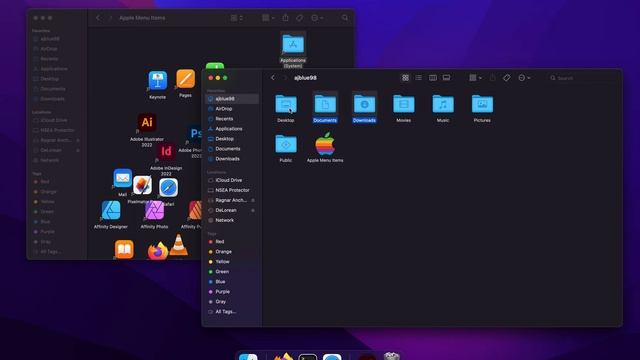The width and height of the screenshot is (640, 360).
Task: Click the Tags icon in ajblue98 toolbar
Action: coord(507,78)
